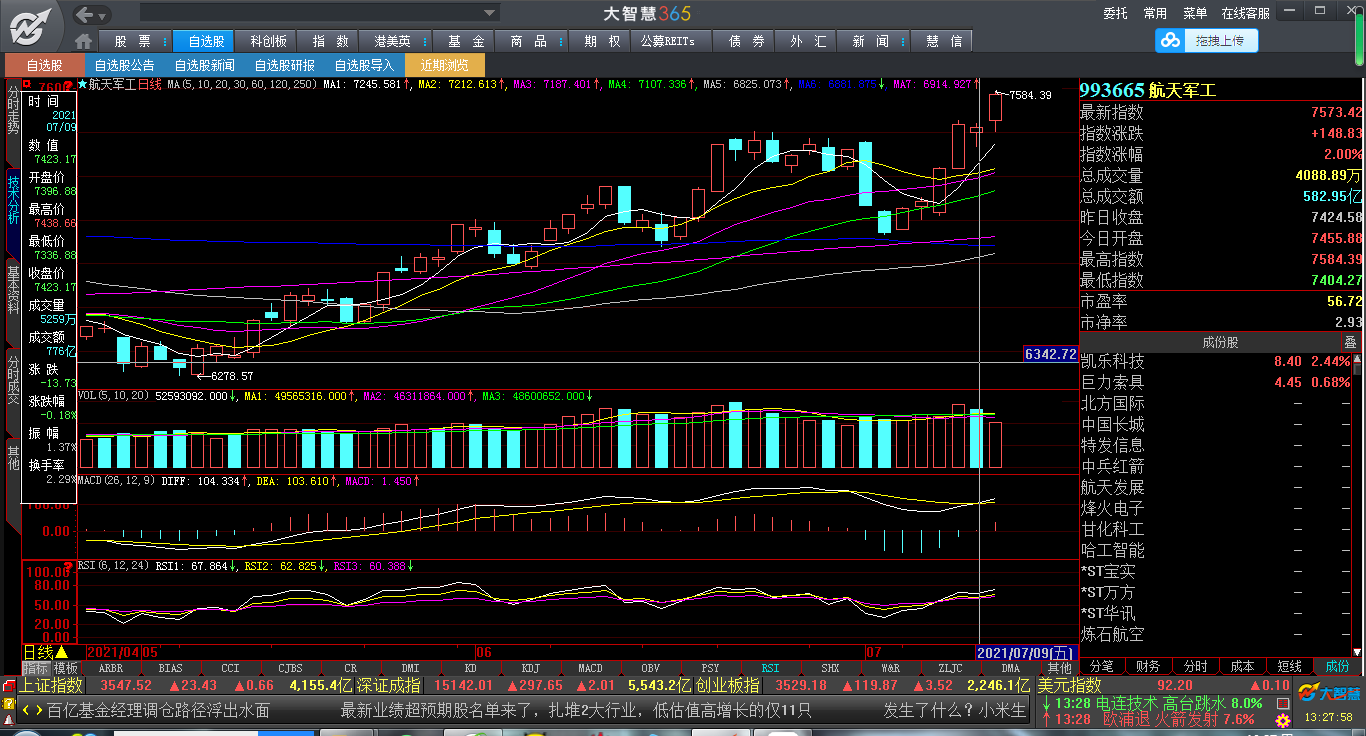Image resolution: width=1366 pixels, height=736 pixels.
Task: Switch to 分时走势 side tab
Action: tap(13, 110)
